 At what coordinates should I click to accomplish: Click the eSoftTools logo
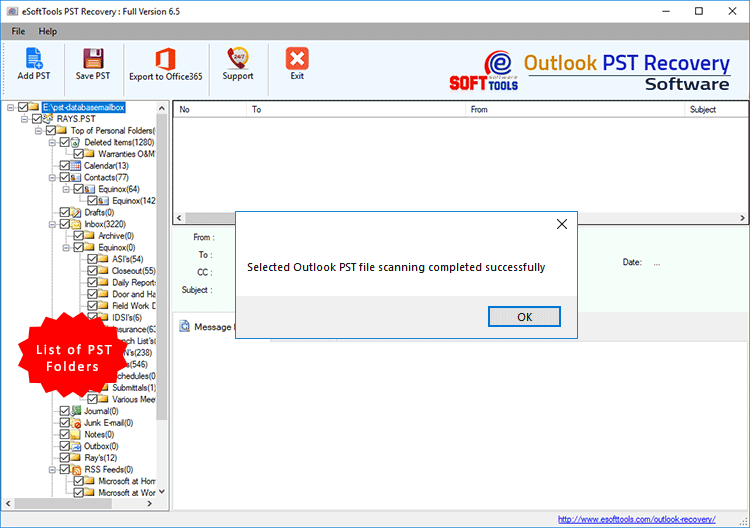(484, 71)
